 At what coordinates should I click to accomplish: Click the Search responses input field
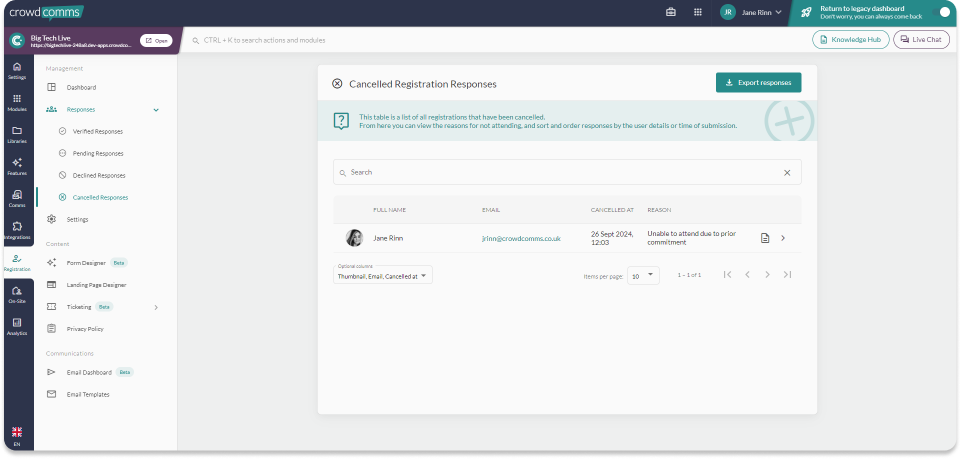(560, 172)
